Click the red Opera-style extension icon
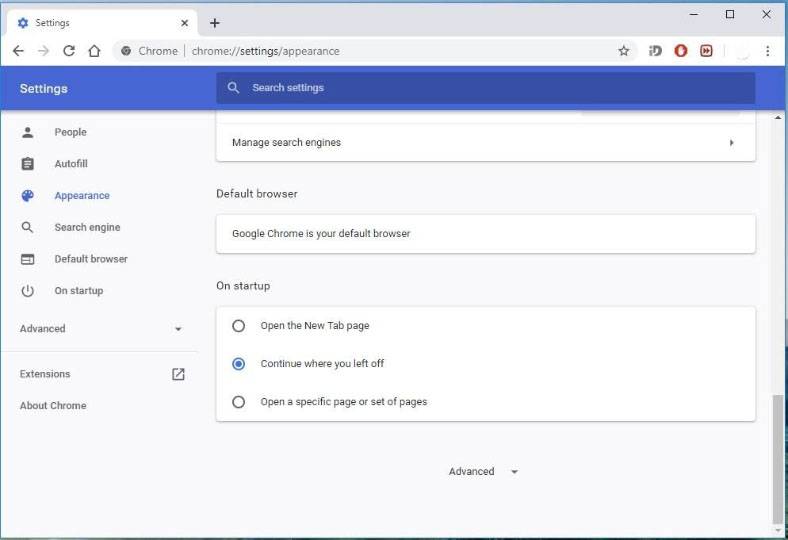The height and width of the screenshot is (540, 788). click(x=680, y=51)
